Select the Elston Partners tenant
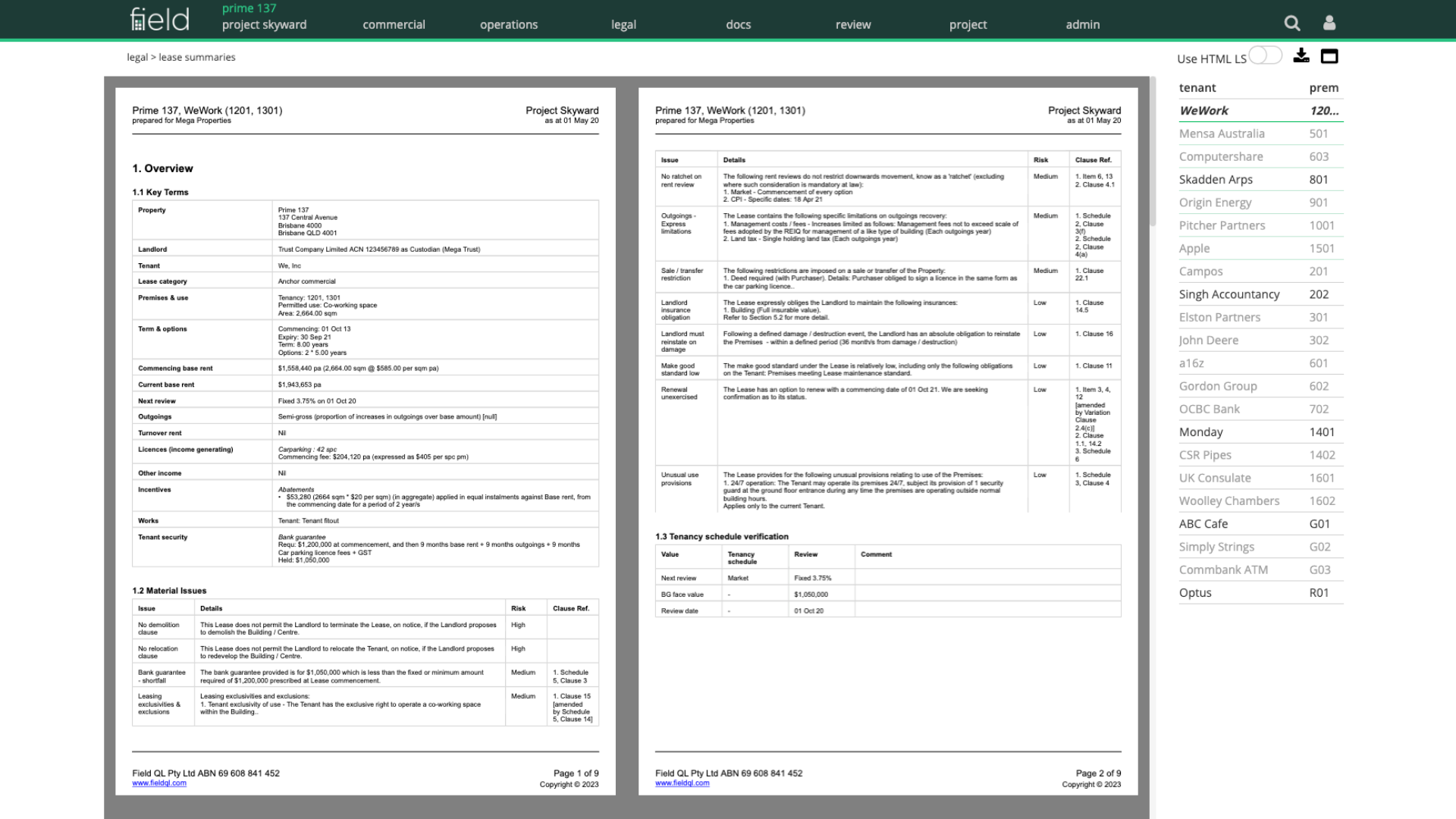 (1260, 317)
